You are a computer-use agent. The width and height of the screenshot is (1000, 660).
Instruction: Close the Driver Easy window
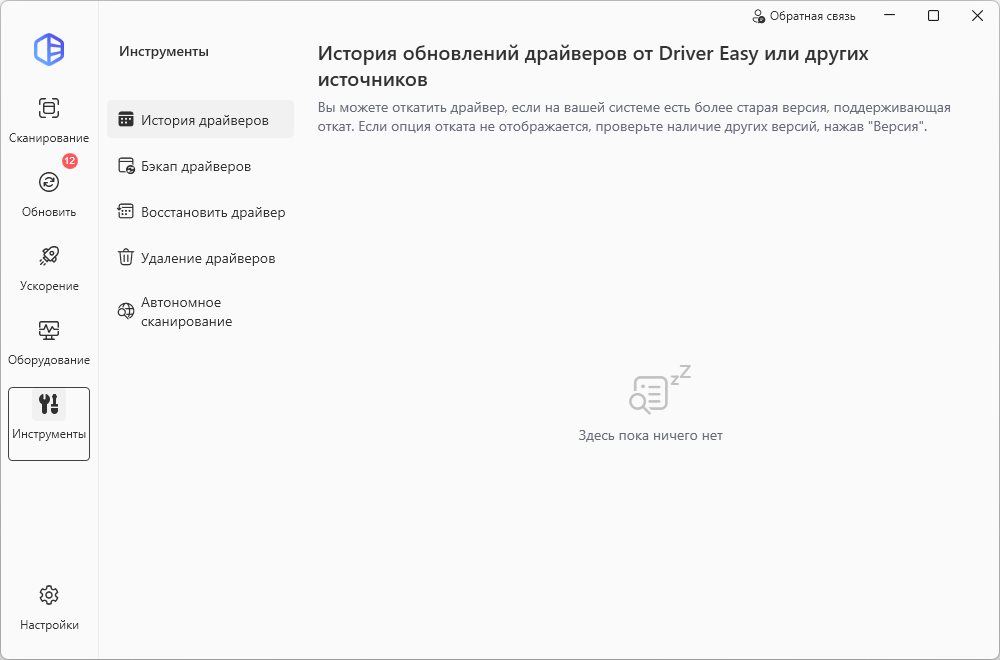click(x=977, y=16)
